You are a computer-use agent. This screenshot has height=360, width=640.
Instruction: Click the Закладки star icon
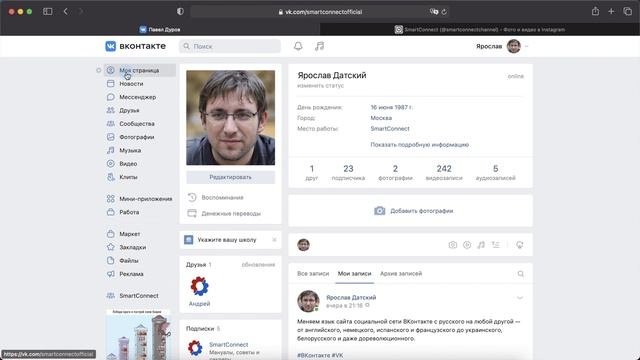point(111,247)
